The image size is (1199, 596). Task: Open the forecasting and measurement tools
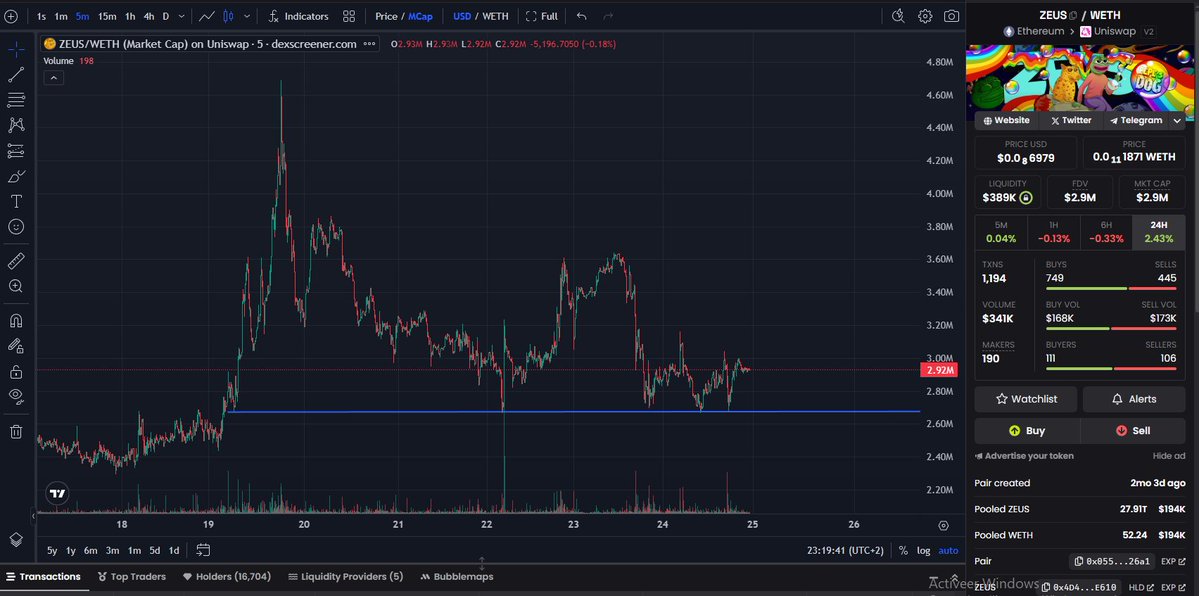coord(16,150)
